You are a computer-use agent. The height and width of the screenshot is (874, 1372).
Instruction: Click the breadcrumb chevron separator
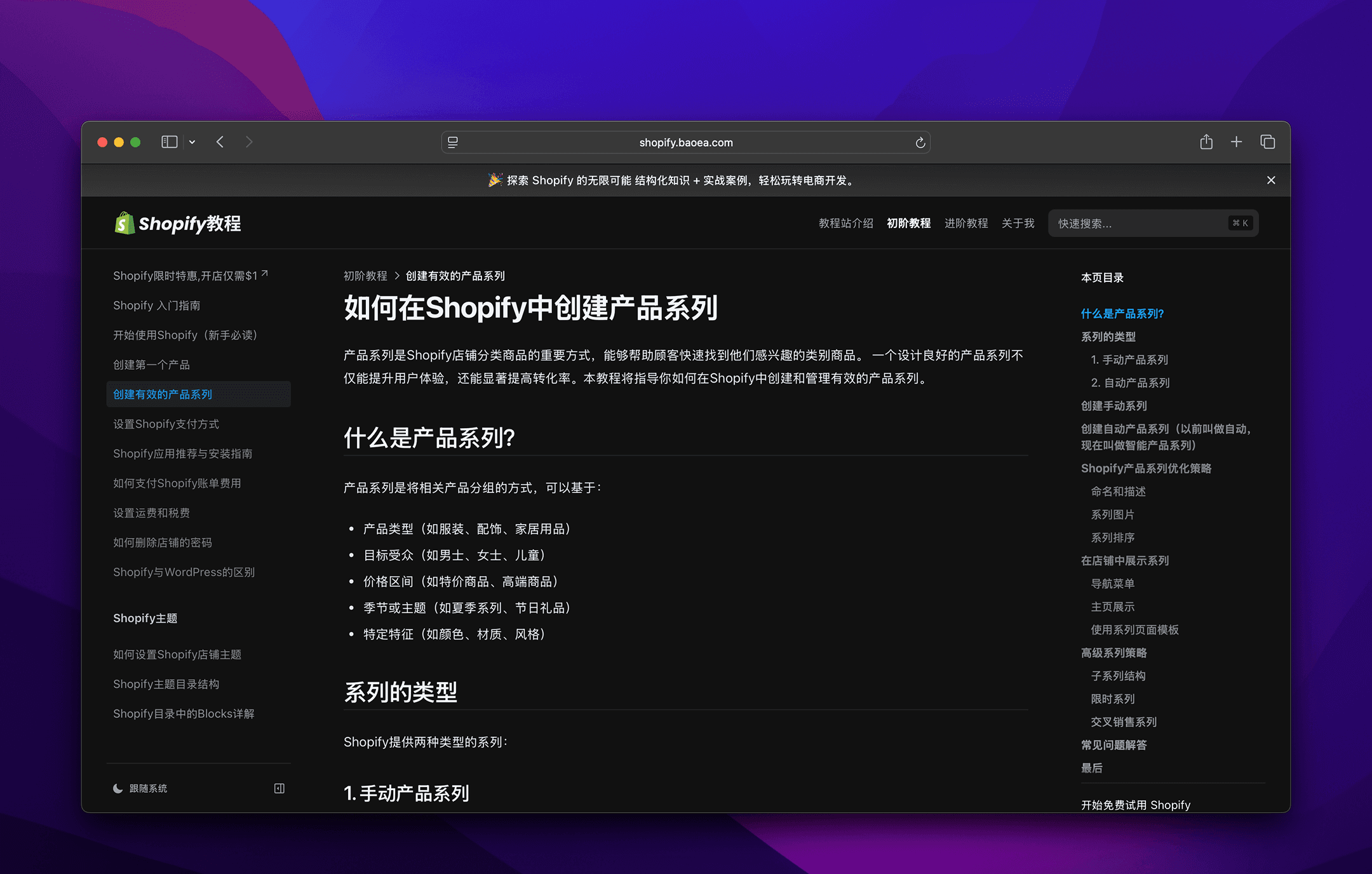(397, 276)
